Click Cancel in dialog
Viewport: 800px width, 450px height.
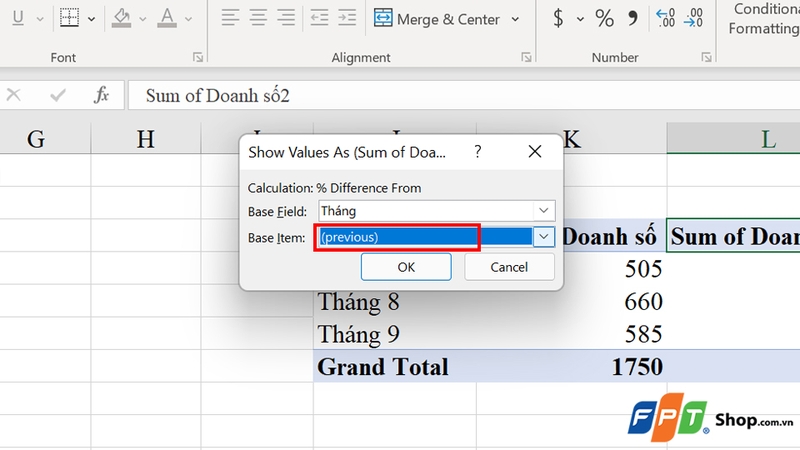click(x=509, y=267)
